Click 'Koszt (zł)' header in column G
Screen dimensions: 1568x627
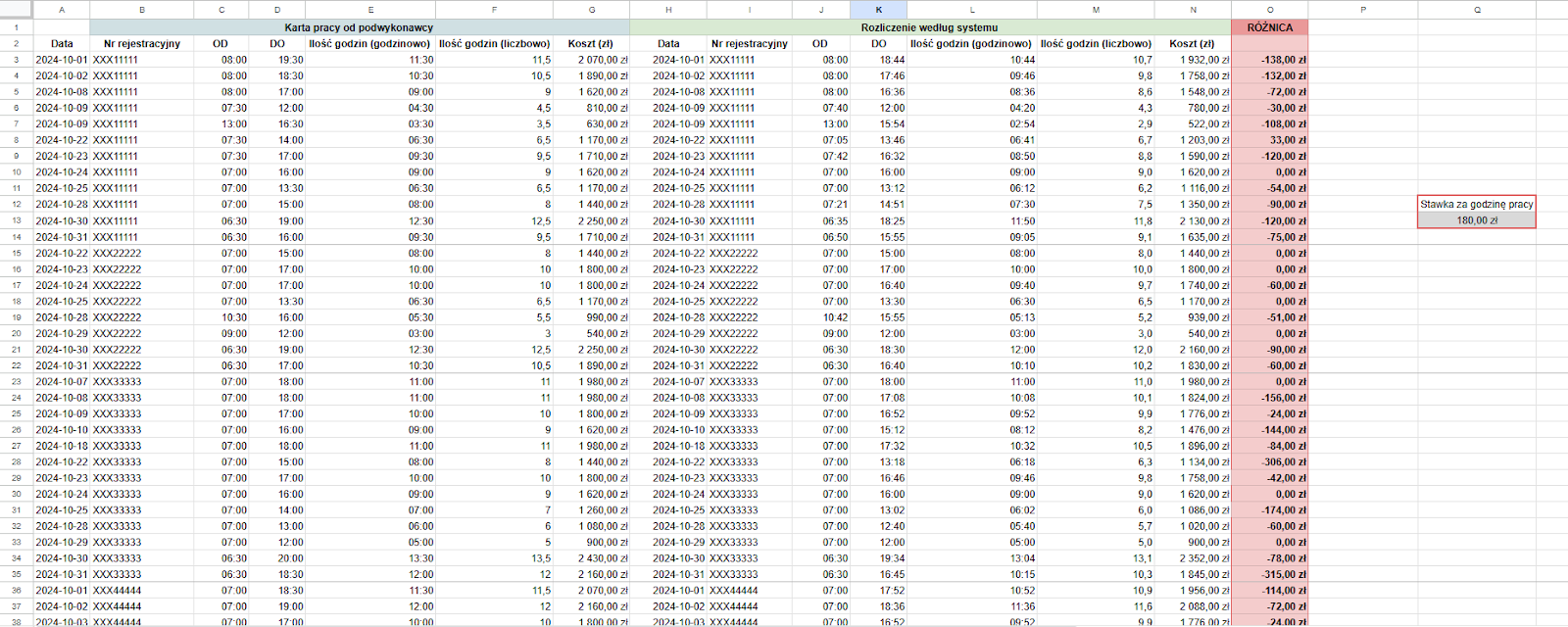591,43
